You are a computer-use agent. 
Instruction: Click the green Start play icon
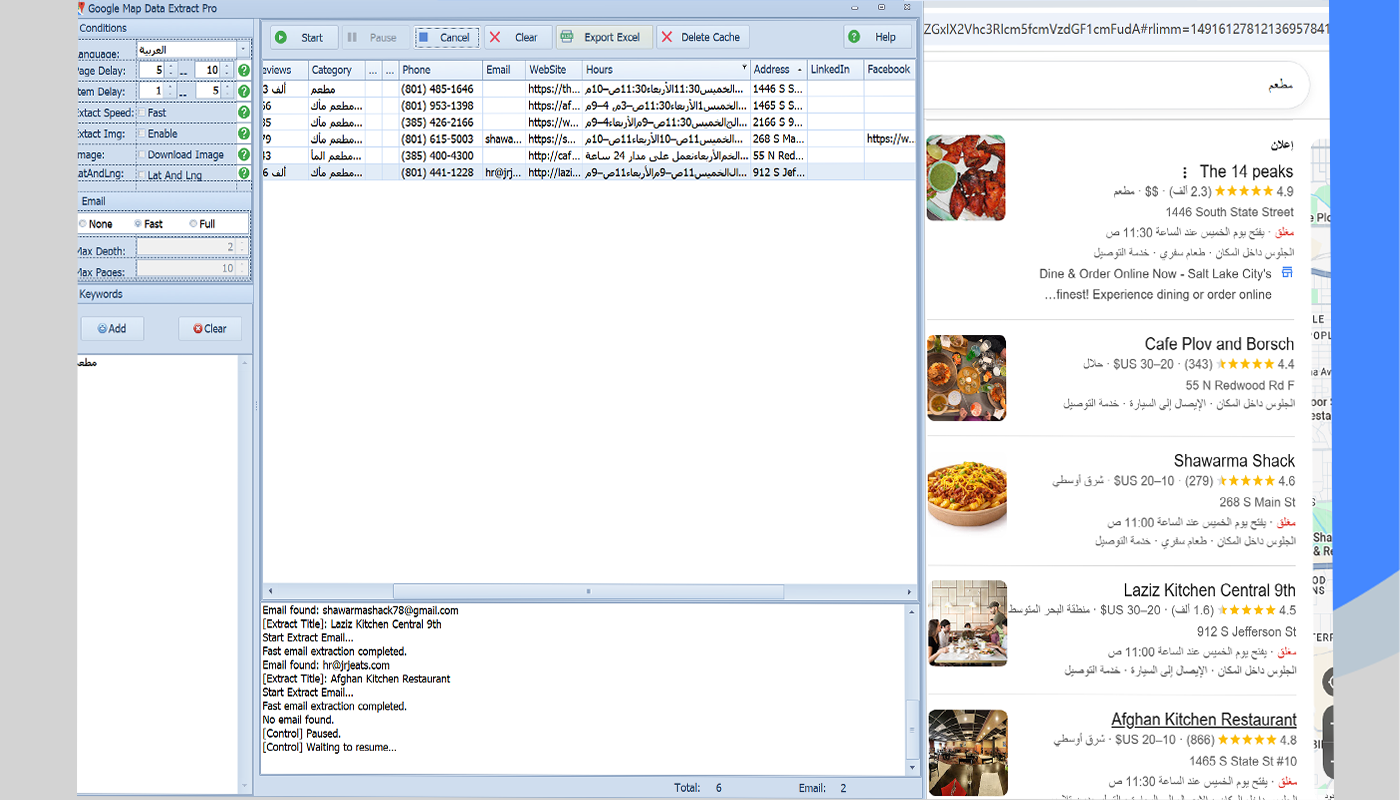tap(281, 37)
